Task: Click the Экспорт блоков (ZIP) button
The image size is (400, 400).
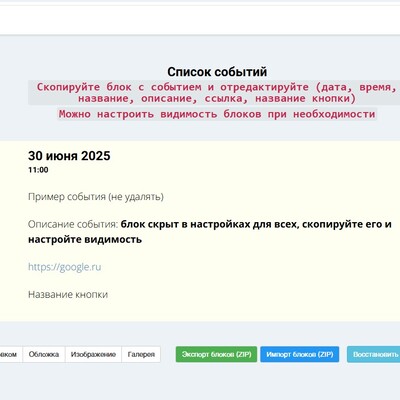Action: point(216,354)
